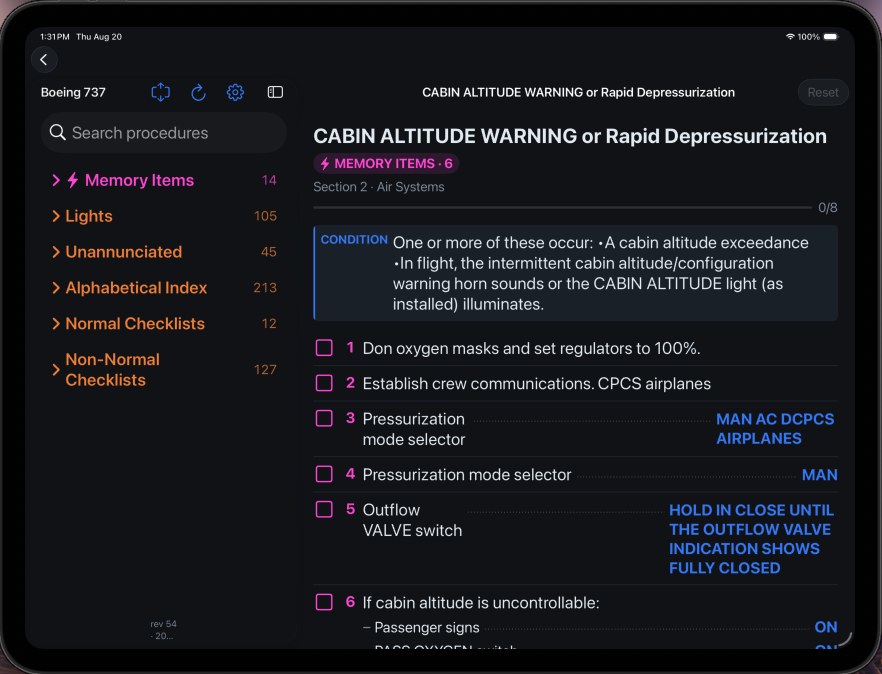Tap the Memory Items lightning bolt icon
The height and width of the screenshot is (674, 882).
coord(73,180)
